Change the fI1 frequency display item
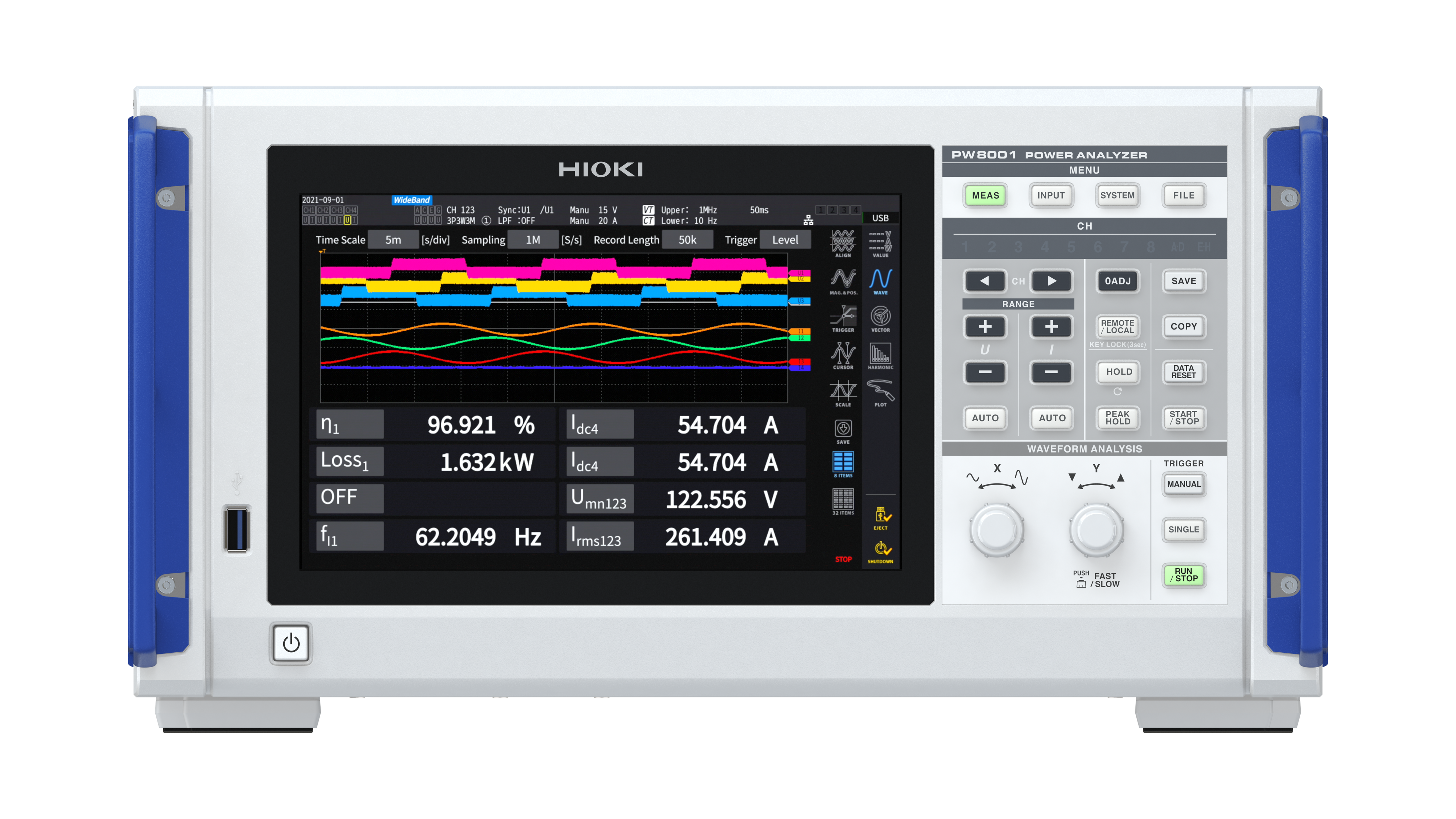The image size is (1456, 819). (x=350, y=536)
